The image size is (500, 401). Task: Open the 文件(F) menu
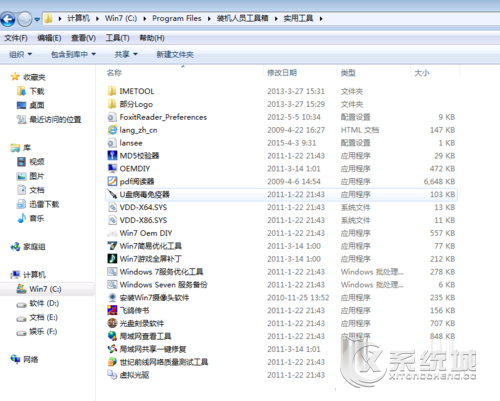pos(16,38)
